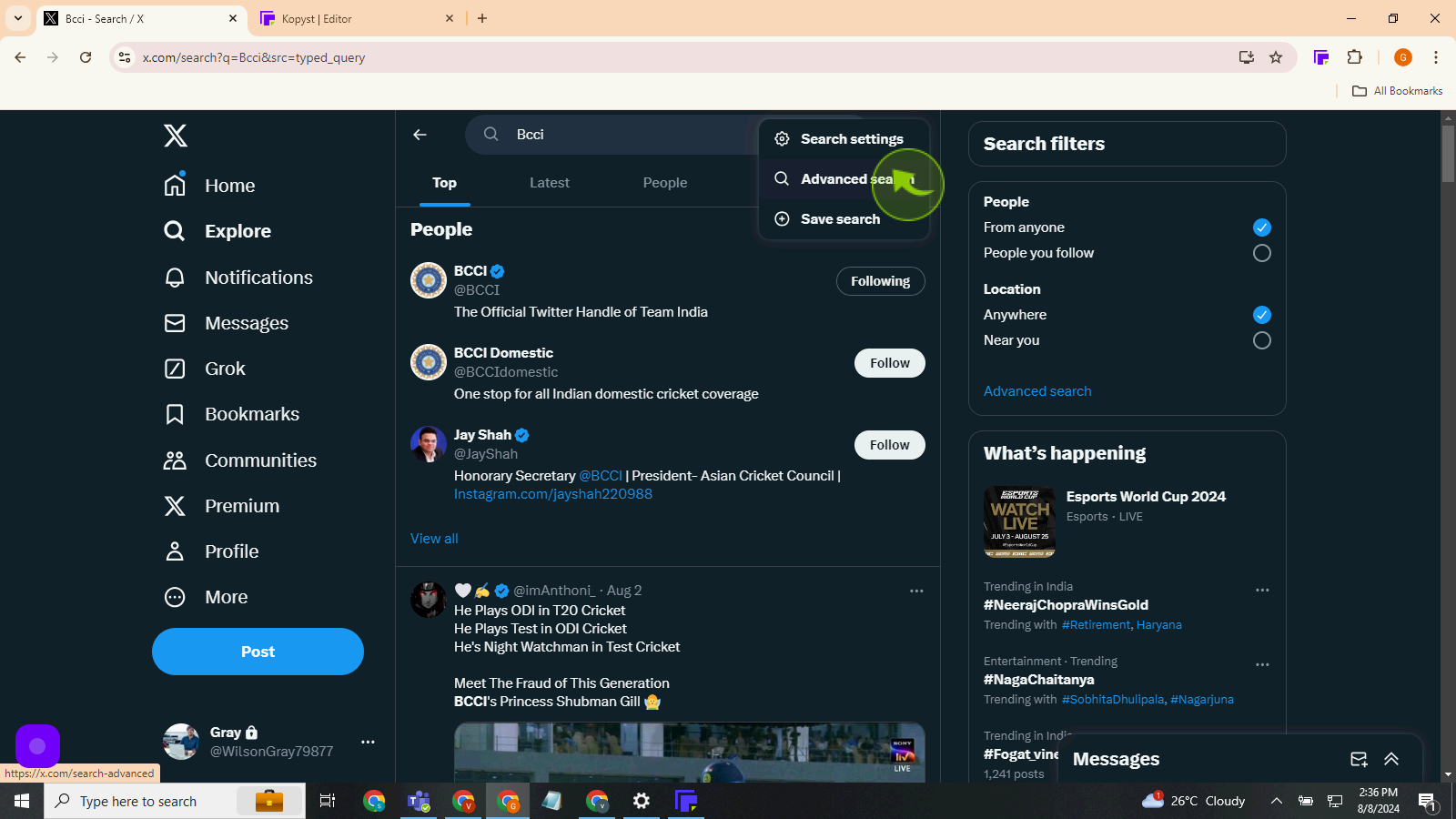Open the Esports World Cup 2024 event
The width and height of the screenshot is (1456, 819).
(x=1127, y=522)
